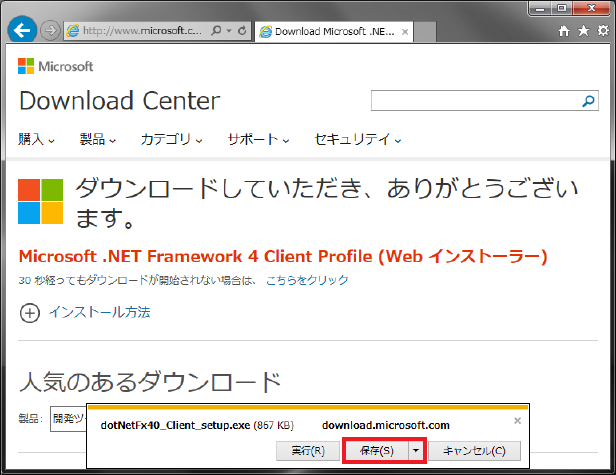Click the キャンセル(C) button
The height and width of the screenshot is (475, 616).
(x=474, y=451)
